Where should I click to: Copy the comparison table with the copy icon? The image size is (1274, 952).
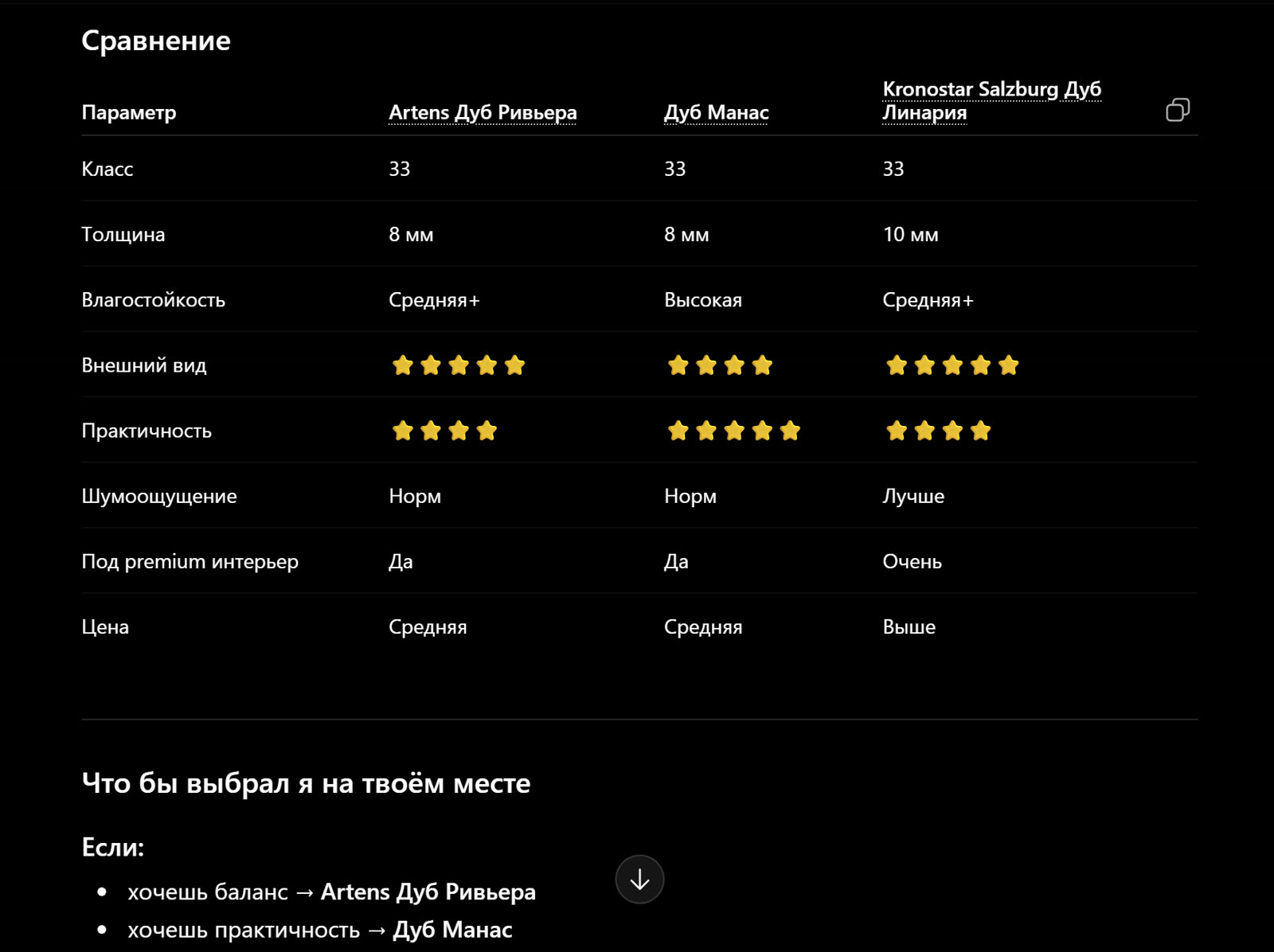1178,110
